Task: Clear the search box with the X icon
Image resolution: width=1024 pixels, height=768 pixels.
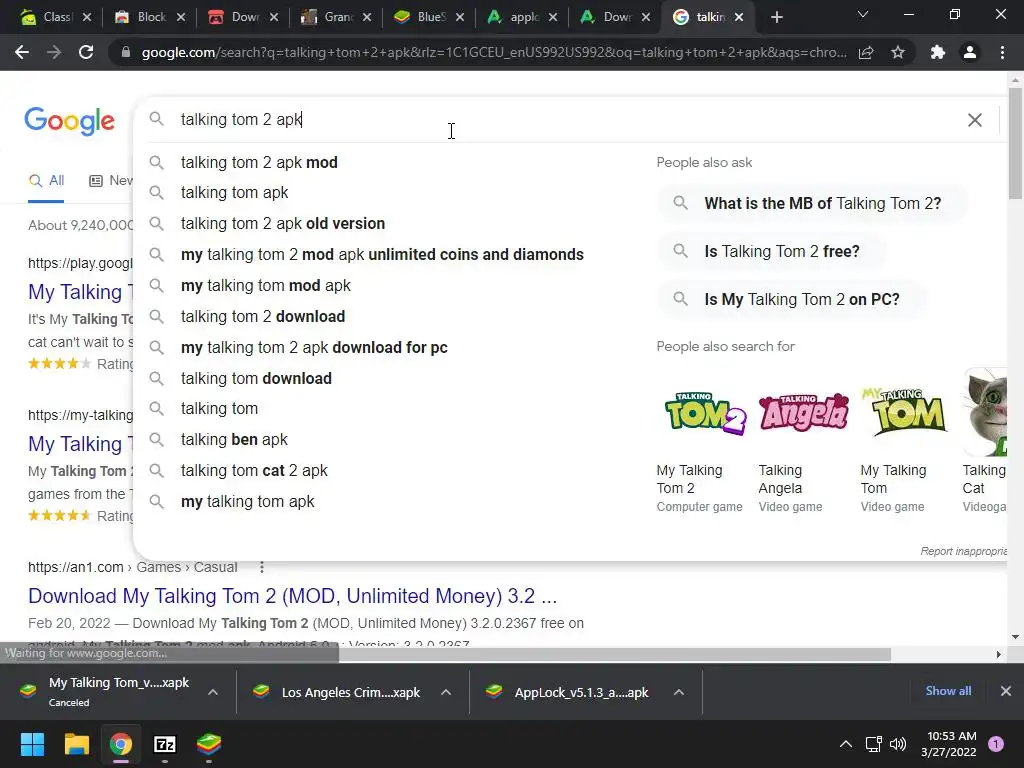Action: 974,120
